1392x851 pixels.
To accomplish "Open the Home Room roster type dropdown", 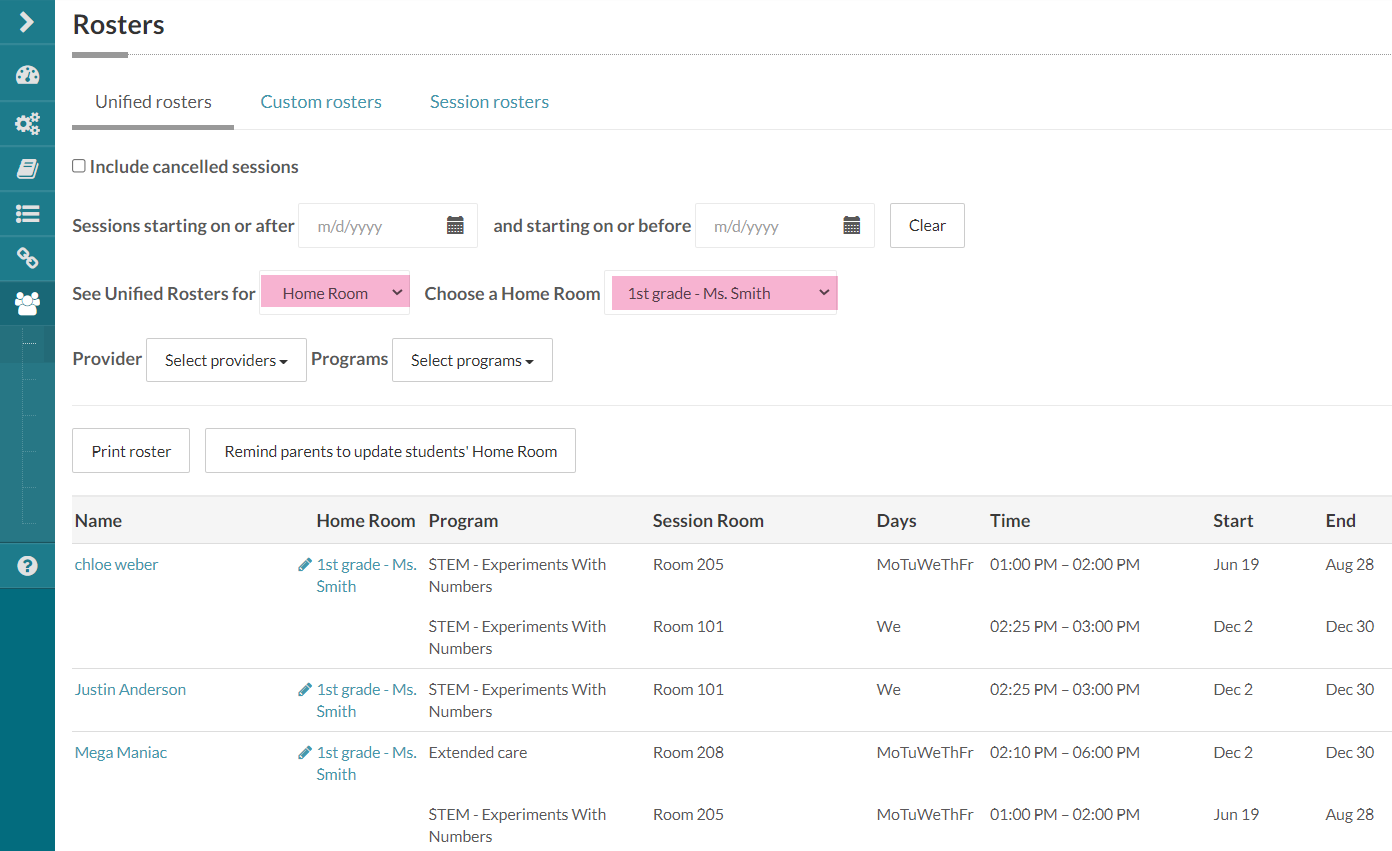I will coord(335,293).
